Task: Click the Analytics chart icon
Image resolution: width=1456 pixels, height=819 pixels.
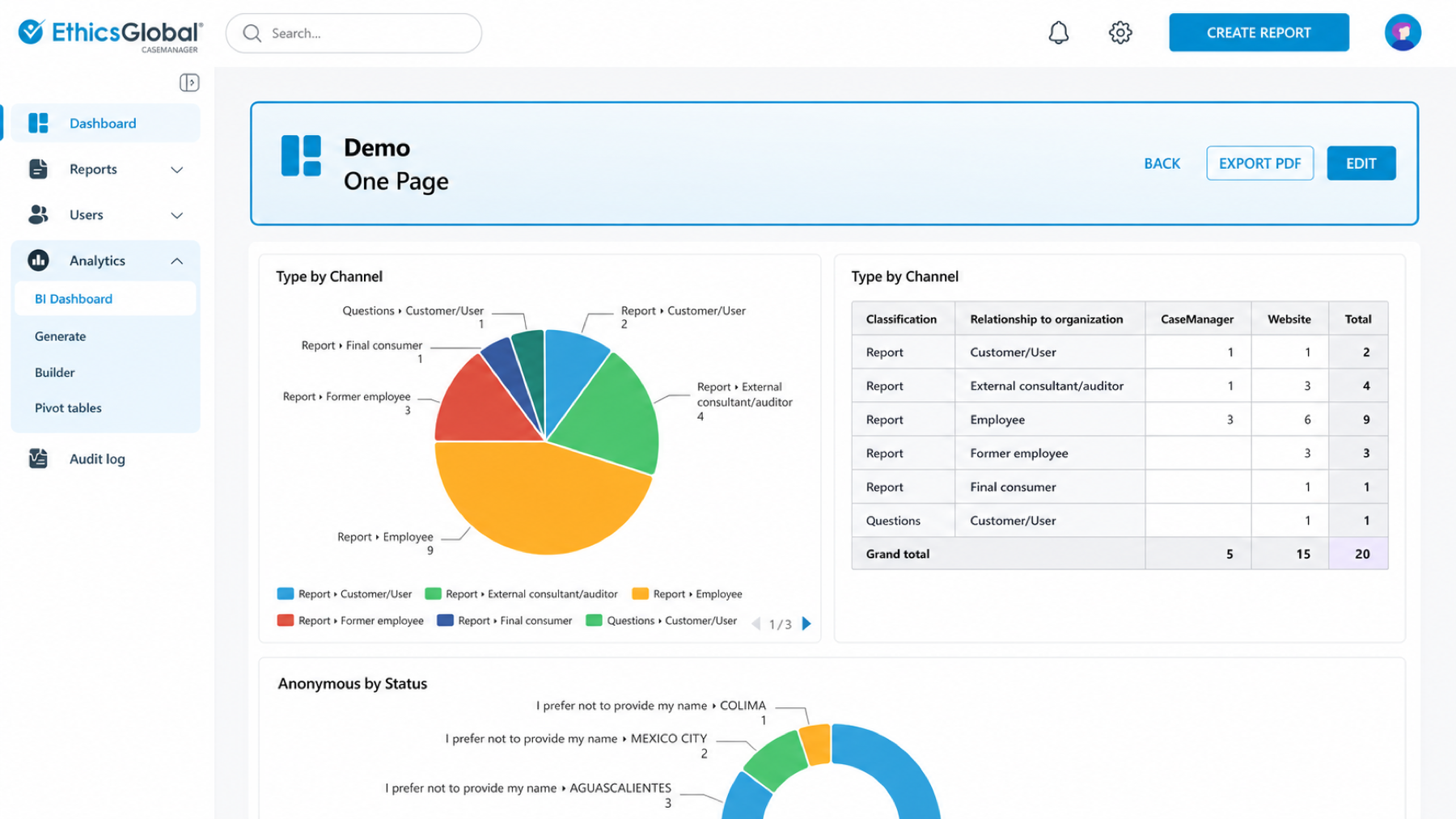Action: click(x=38, y=260)
